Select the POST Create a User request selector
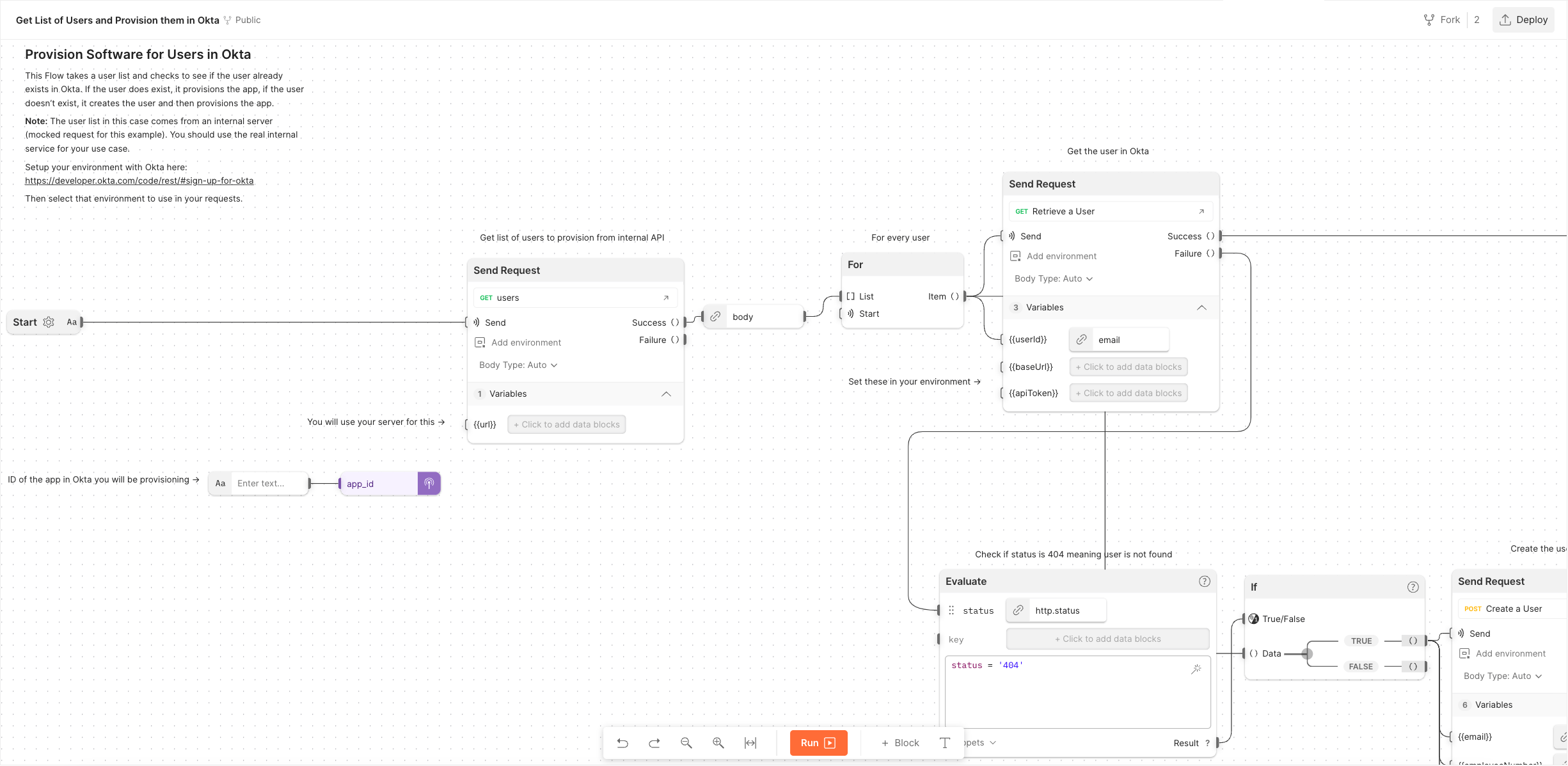Viewport: 1568px width, 766px height. click(1513, 609)
